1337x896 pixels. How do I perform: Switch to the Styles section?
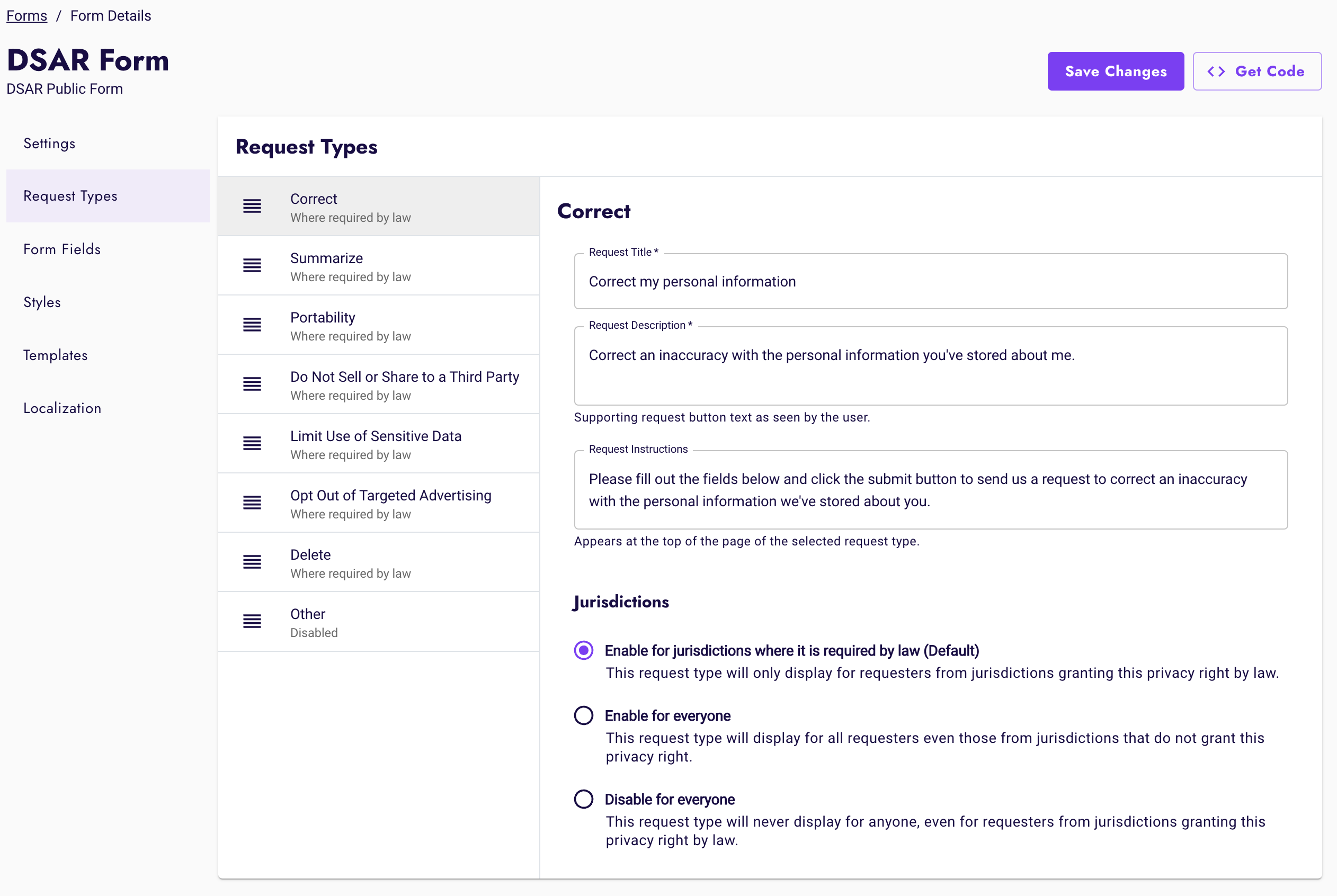click(42, 302)
